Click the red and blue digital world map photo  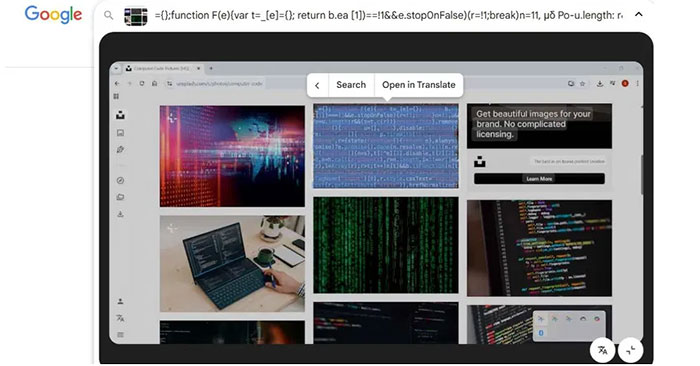232,156
